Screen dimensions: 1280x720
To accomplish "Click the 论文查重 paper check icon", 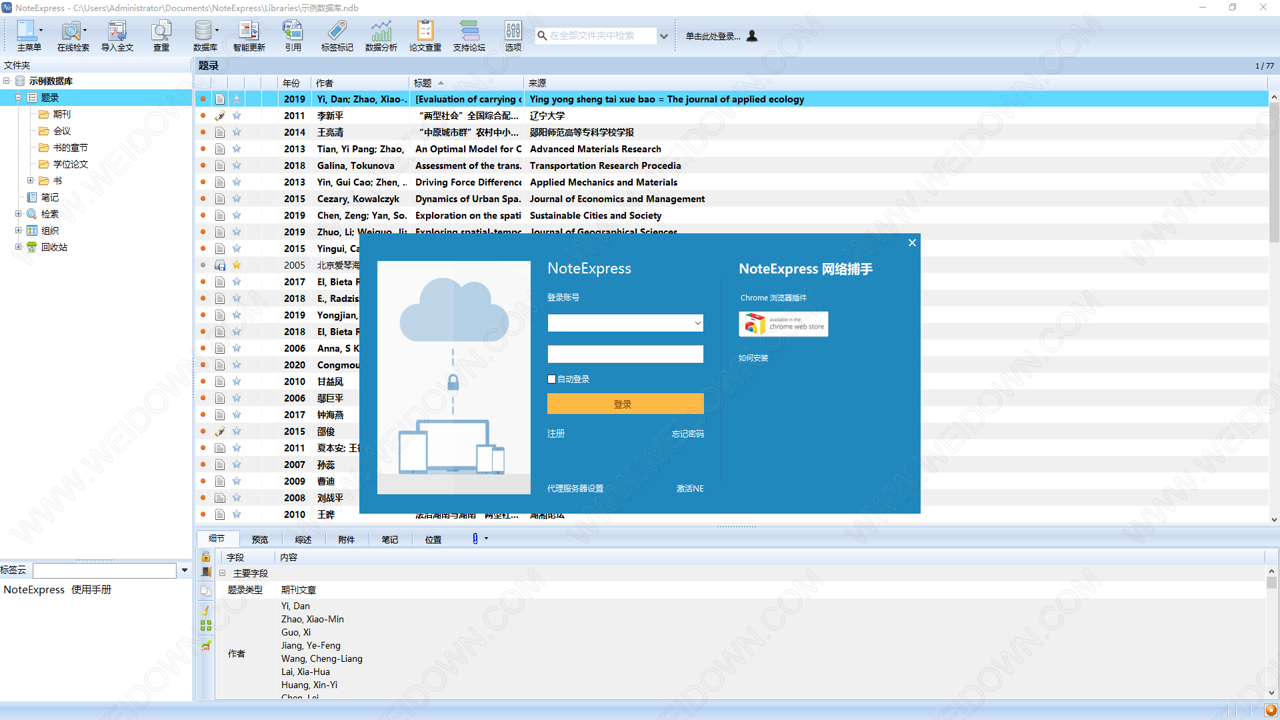I will click(x=425, y=35).
